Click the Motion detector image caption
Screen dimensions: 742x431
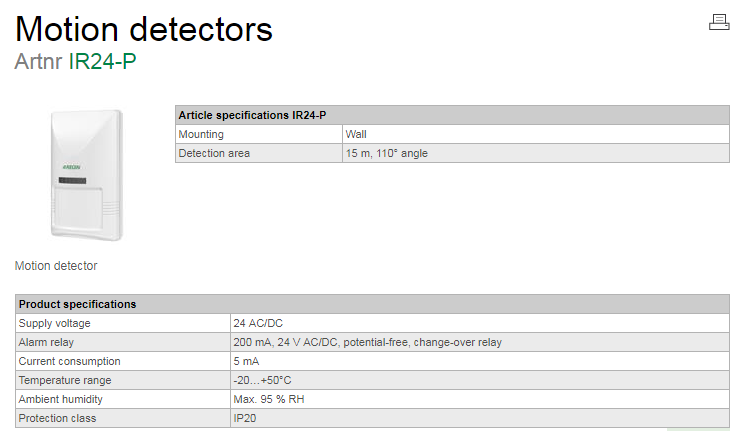tap(56, 266)
